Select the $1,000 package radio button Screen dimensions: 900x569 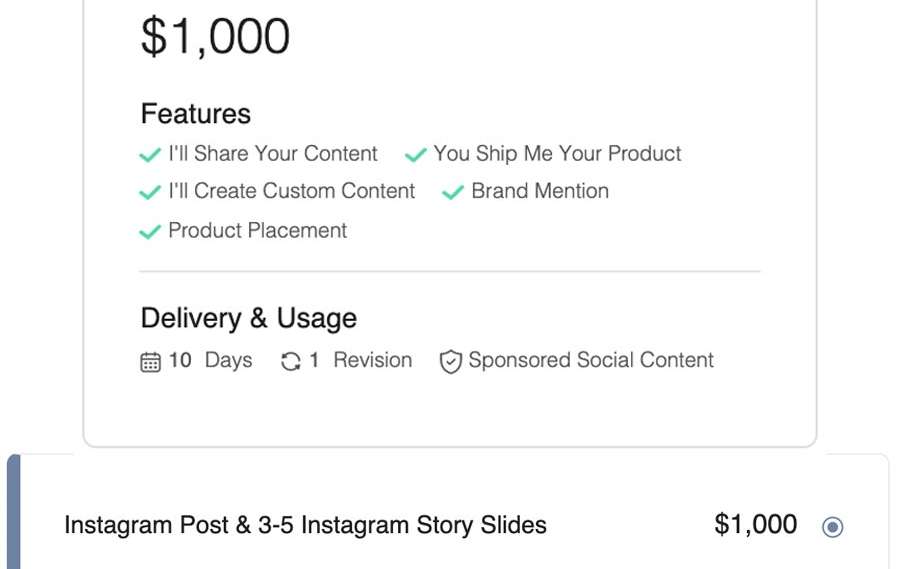pyautogui.click(x=832, y=526)
